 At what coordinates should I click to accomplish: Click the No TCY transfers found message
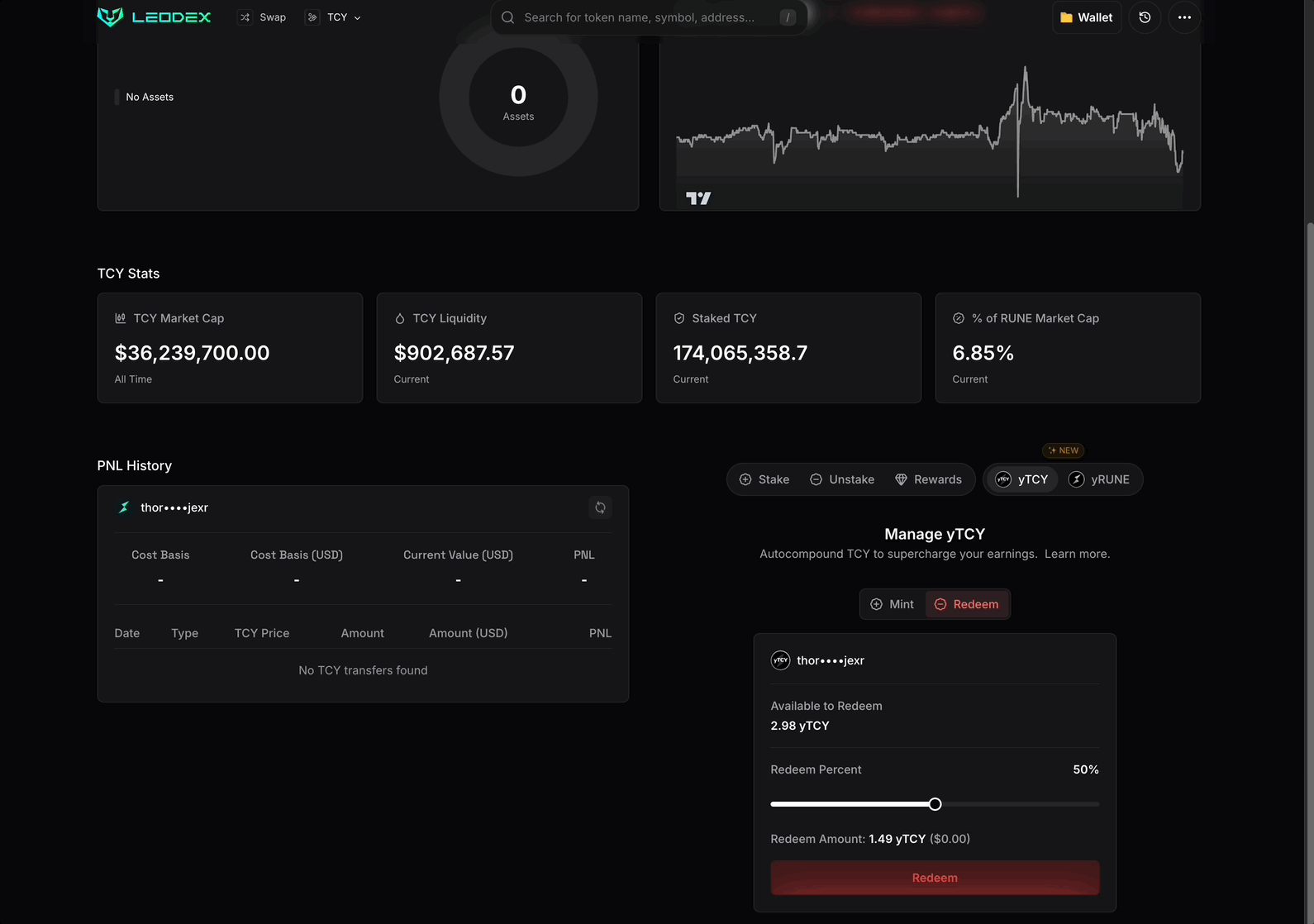pyautogui.click(x=363, y=670)
